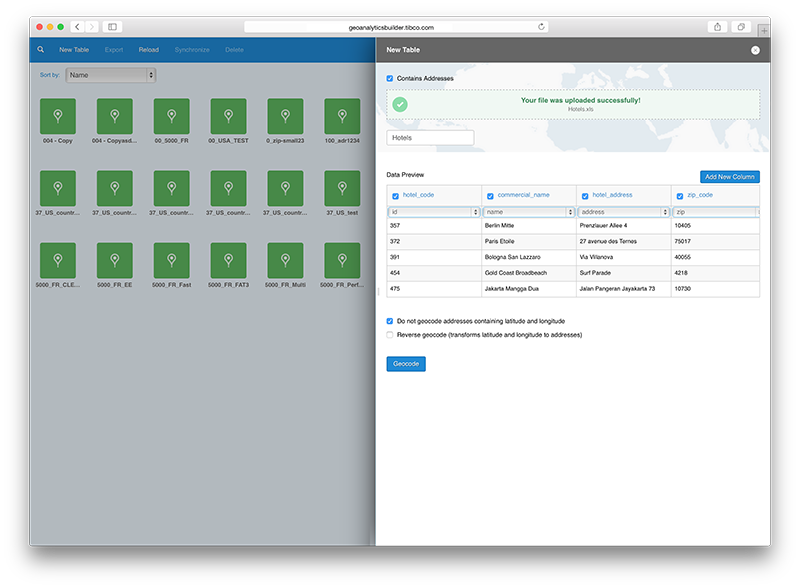Click the Safari share icon
The height and width of the screenshot is (588, 800).
pyautogui.click(x=716, y=27)
